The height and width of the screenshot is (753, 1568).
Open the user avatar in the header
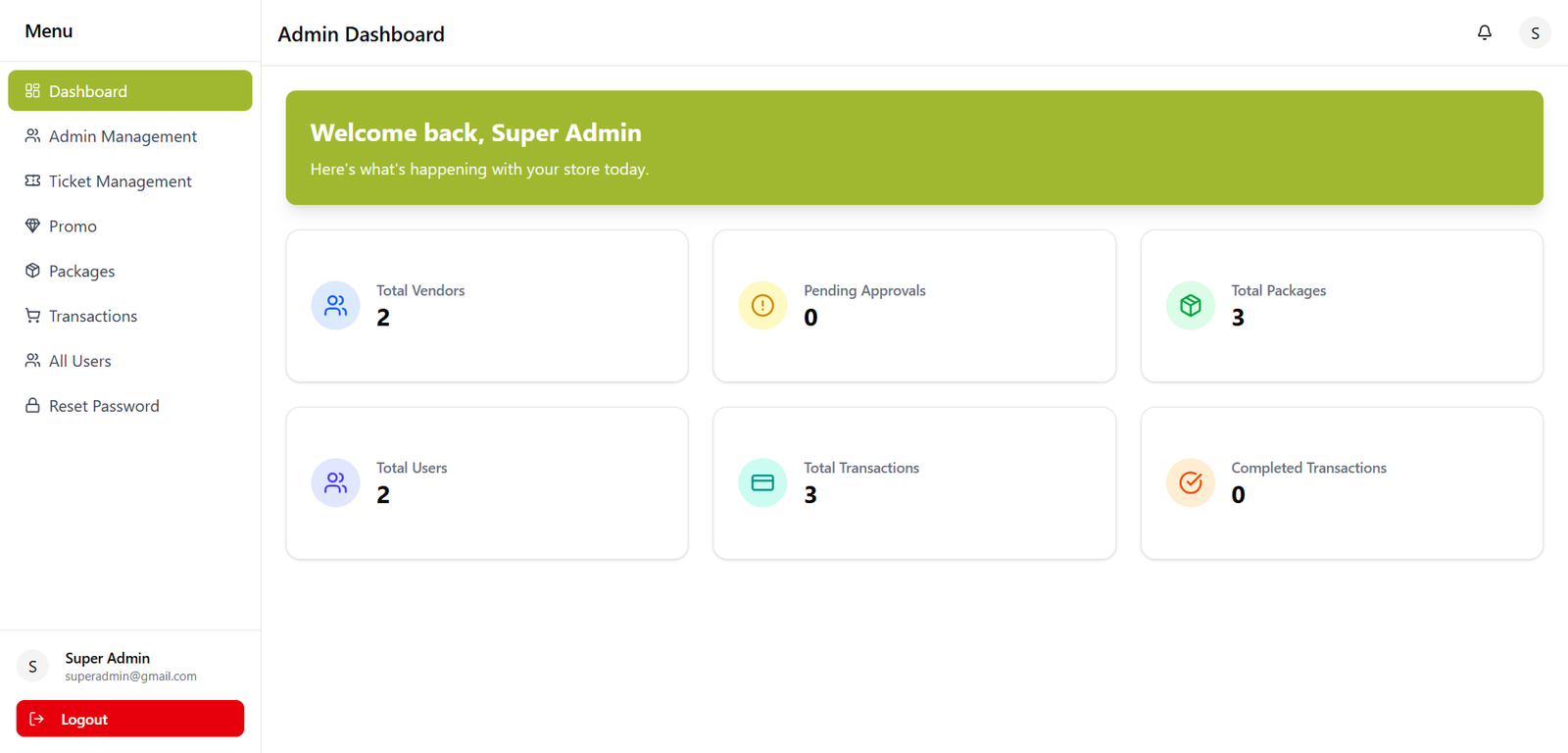pyautogui.click(x=1535, y=33)
